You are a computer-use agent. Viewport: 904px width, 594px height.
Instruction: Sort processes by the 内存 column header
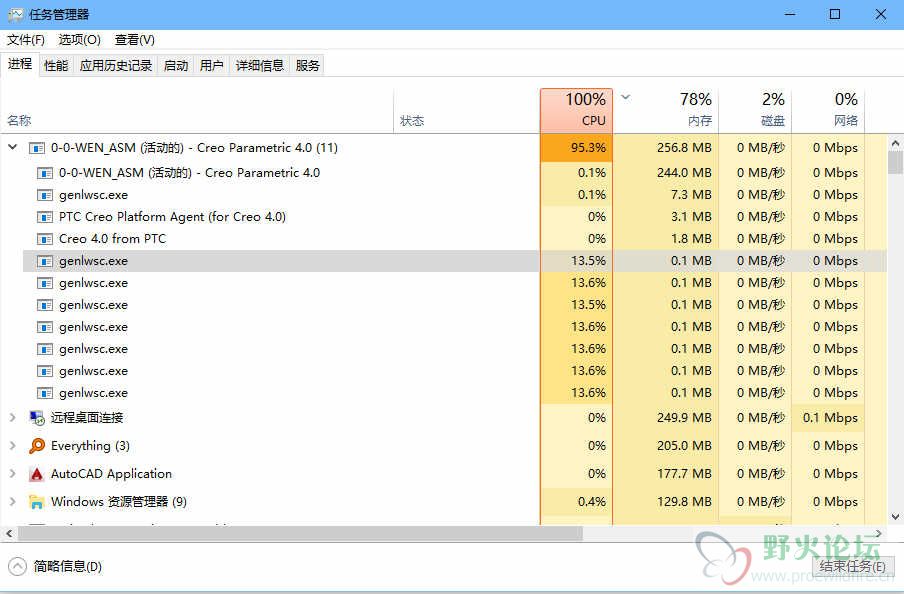(665, 110)
